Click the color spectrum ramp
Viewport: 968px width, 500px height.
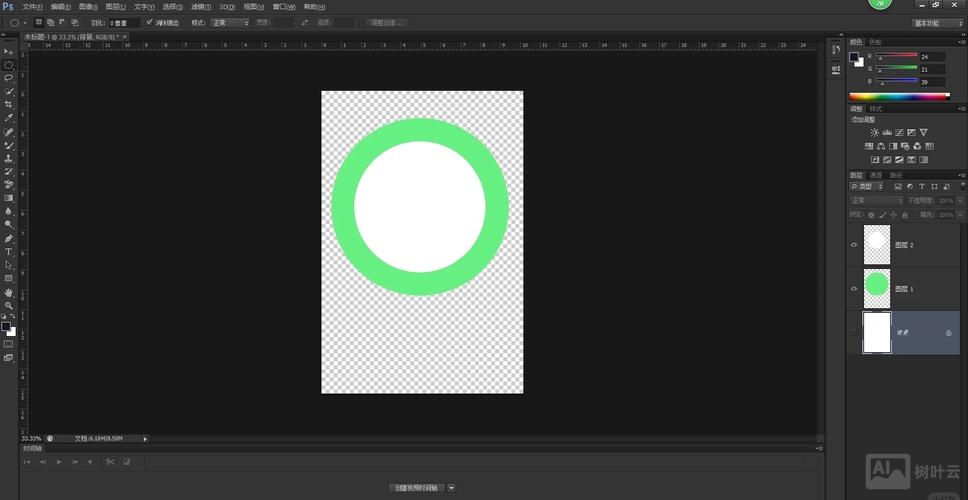tap(899, 96)
